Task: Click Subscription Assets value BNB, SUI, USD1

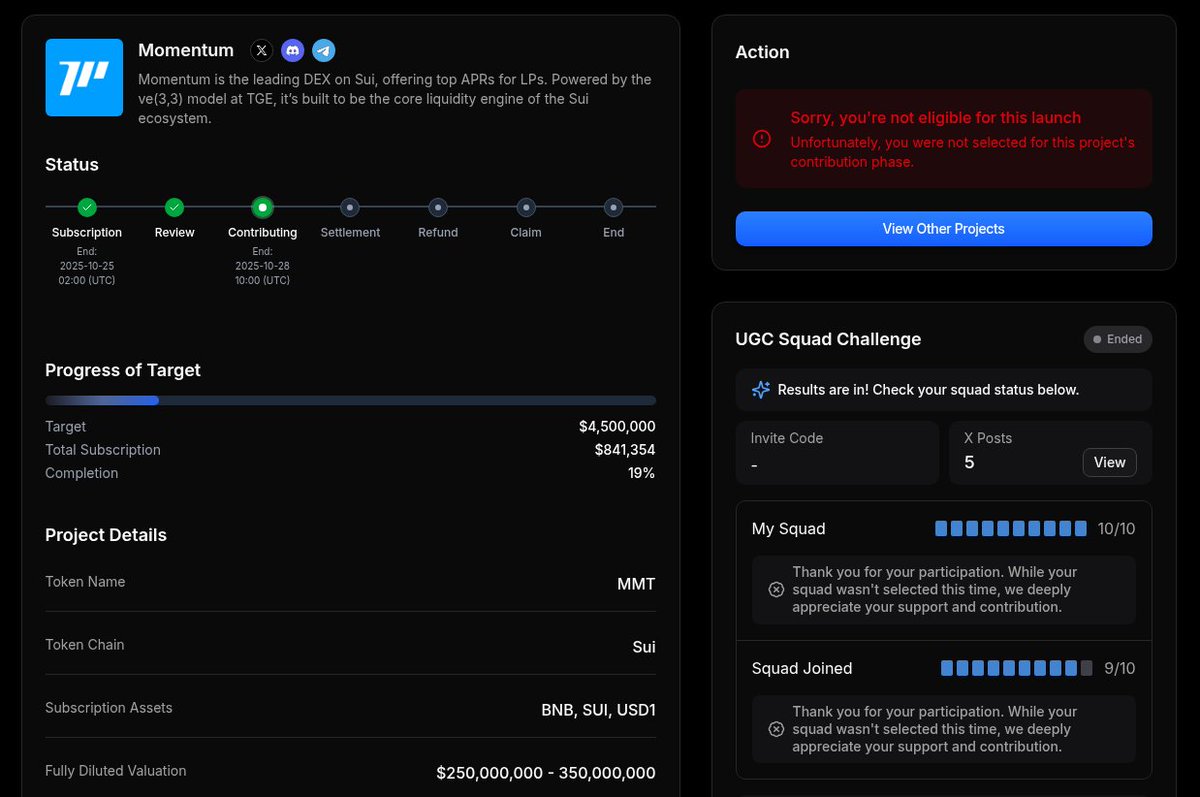Action: pos(598,710)
